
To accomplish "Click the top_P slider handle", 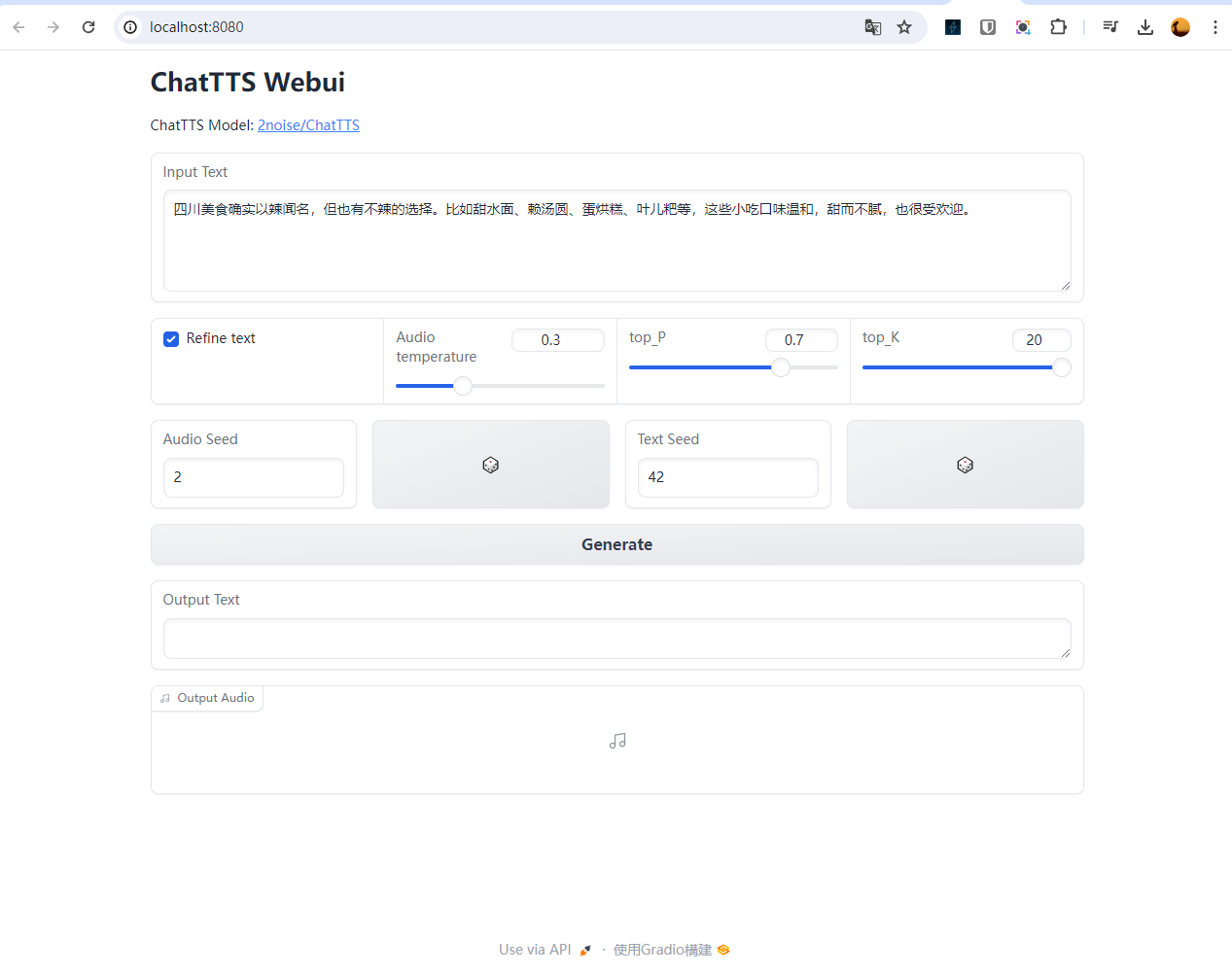I will [781, 367].
